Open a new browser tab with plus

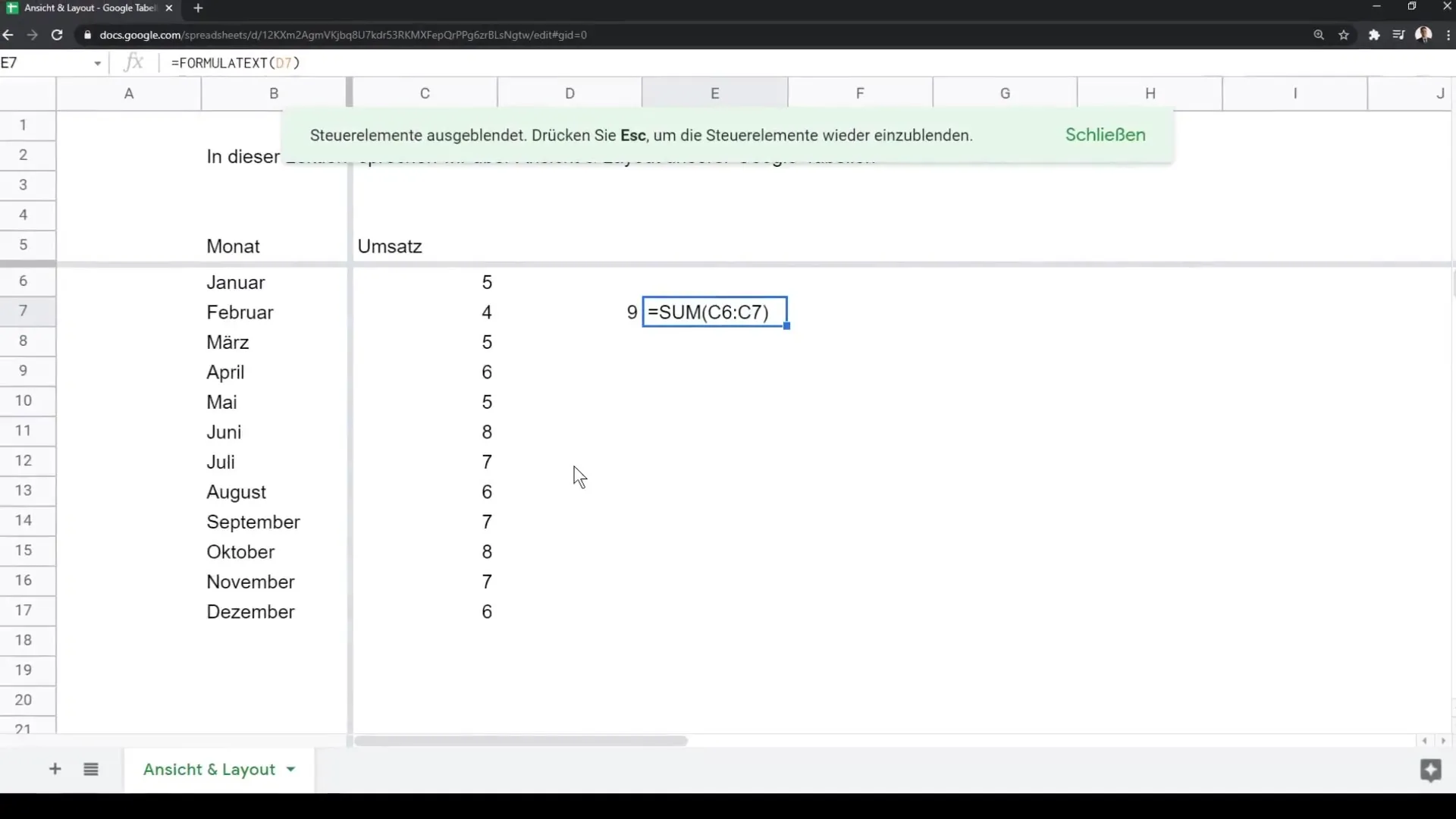[x=198, y=8]
